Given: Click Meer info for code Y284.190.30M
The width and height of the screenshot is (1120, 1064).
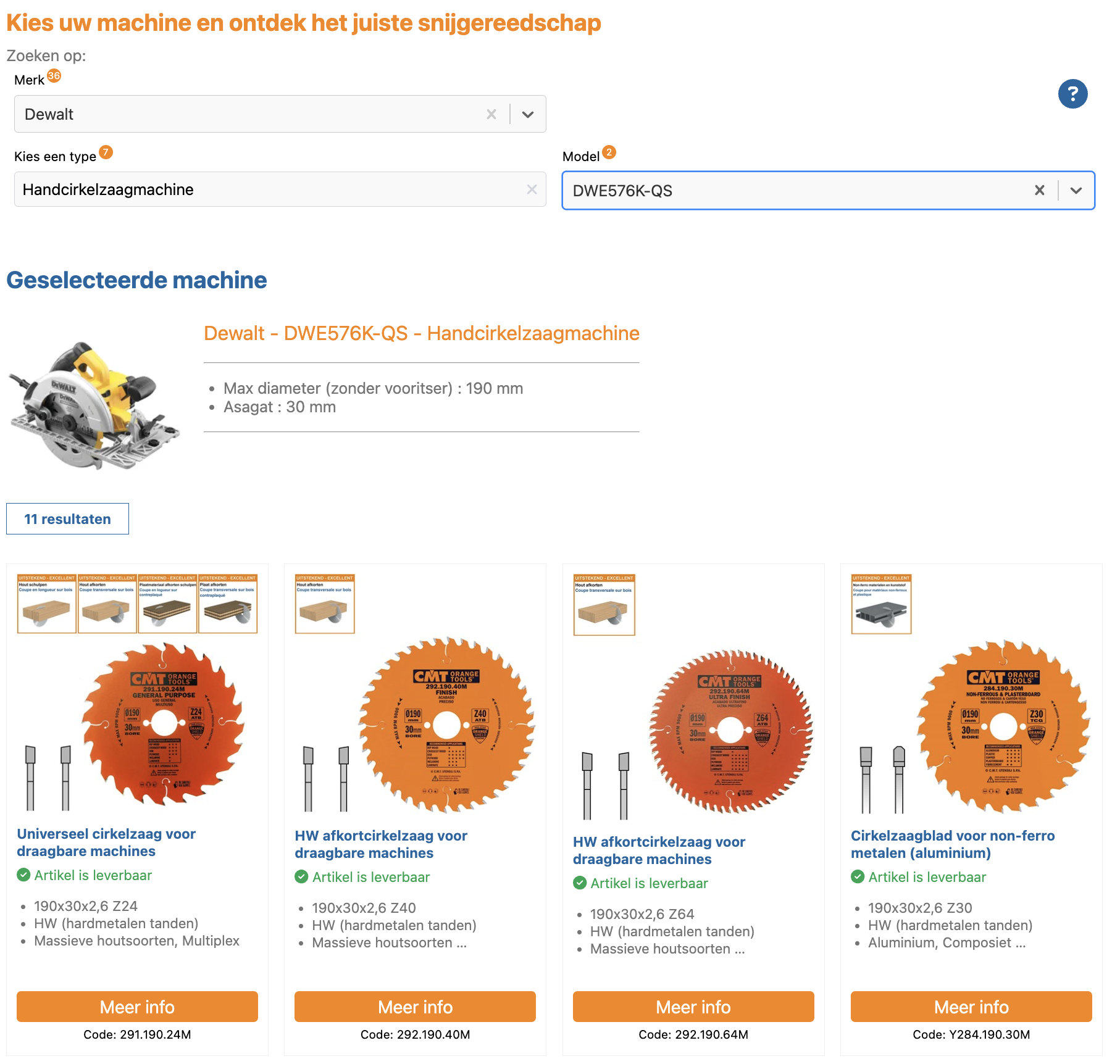Looking at the screenshot, I should click(x=971, y=1007).
